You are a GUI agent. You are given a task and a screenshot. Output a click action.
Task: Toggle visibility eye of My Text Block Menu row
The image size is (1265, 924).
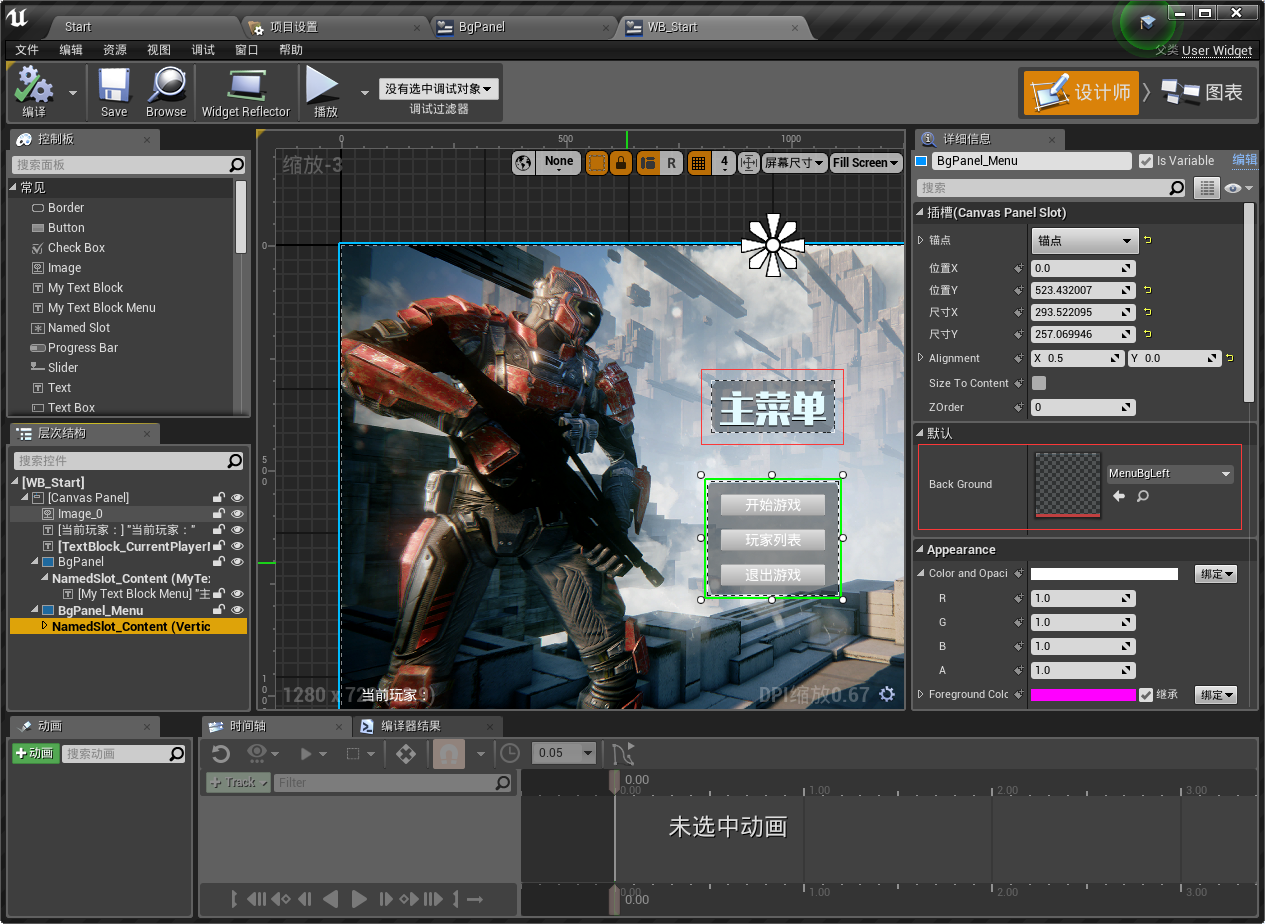[238, 594]
